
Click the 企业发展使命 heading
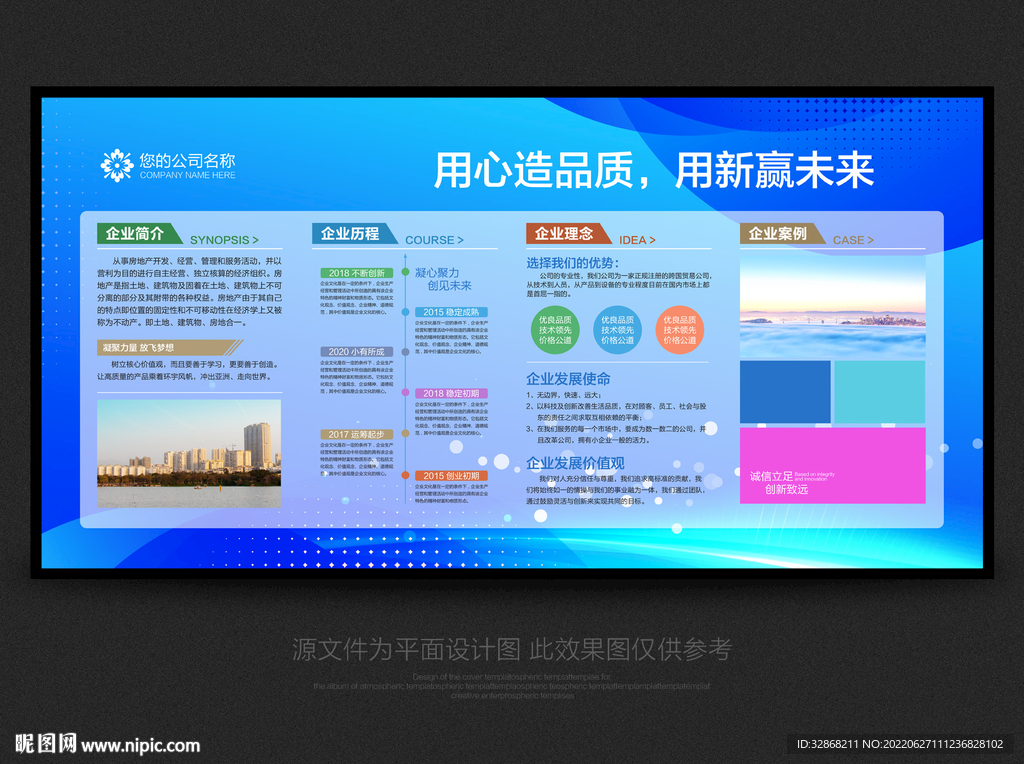[x=568, y=379]
